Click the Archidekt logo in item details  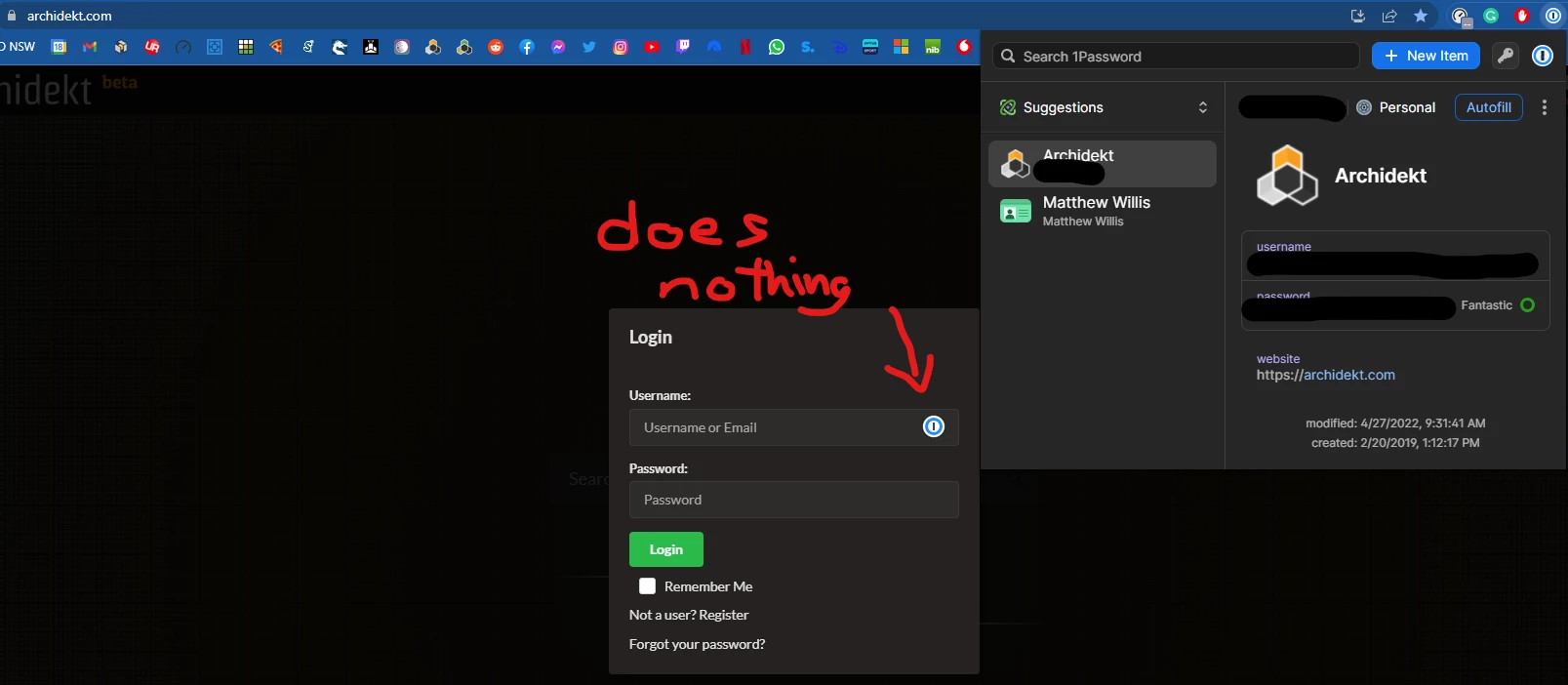pyautogui.click(x=1287, y=176)
